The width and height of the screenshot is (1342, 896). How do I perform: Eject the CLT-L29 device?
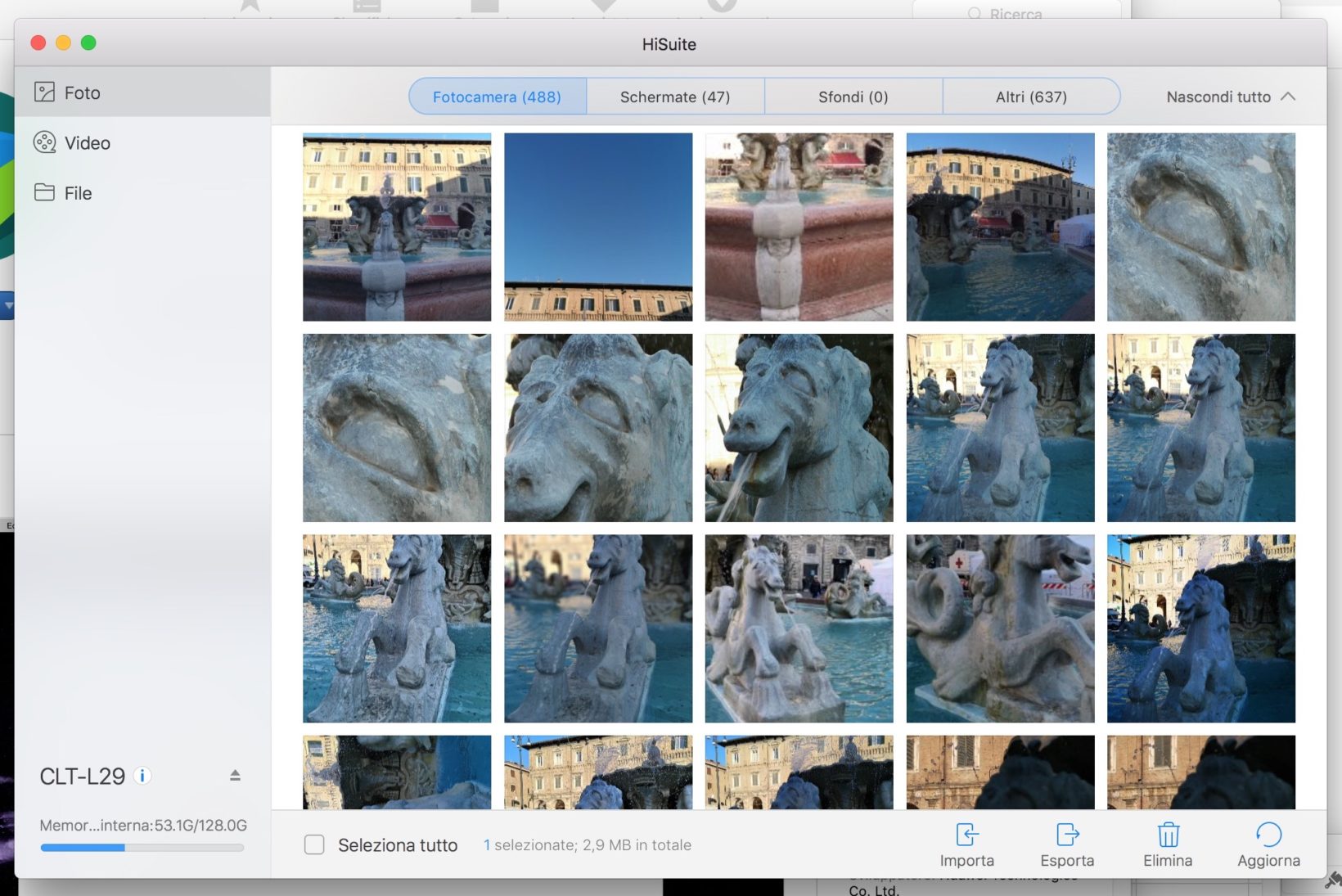click(x=235, y=775)
